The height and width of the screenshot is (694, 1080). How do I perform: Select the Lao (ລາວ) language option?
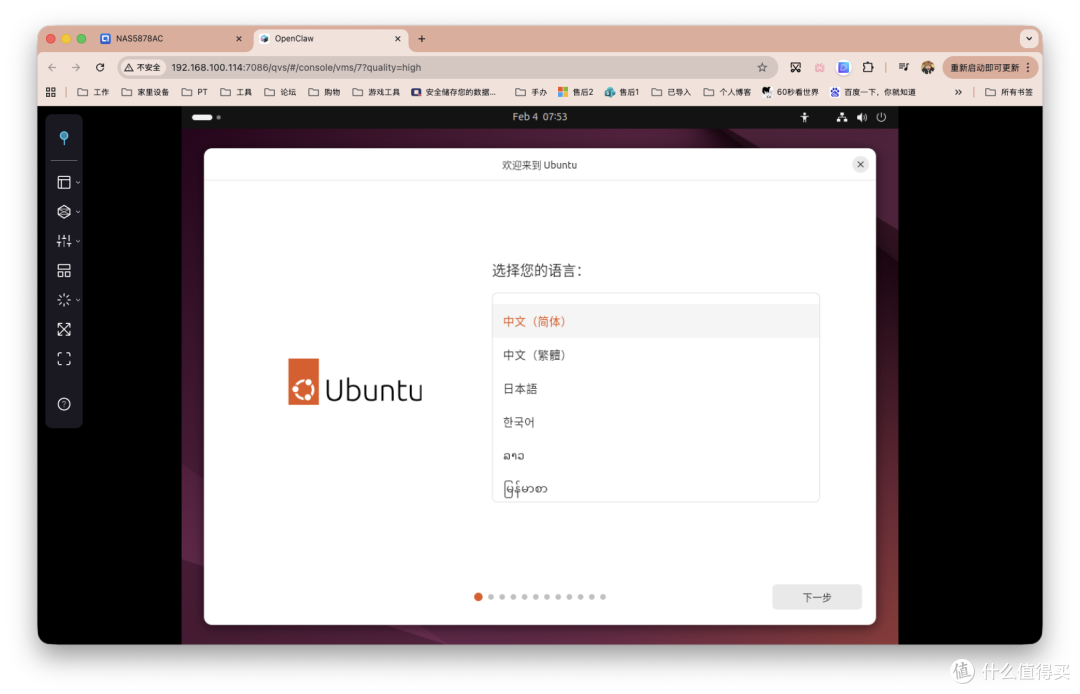click(656, 456)
